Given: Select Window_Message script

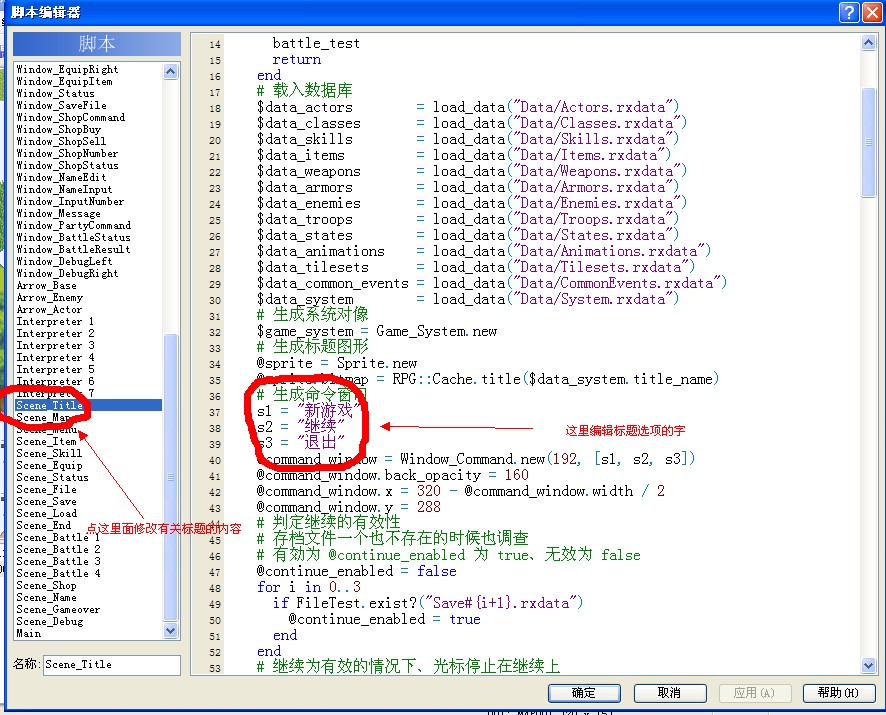Looking at the screenshot, I should 58,214.
